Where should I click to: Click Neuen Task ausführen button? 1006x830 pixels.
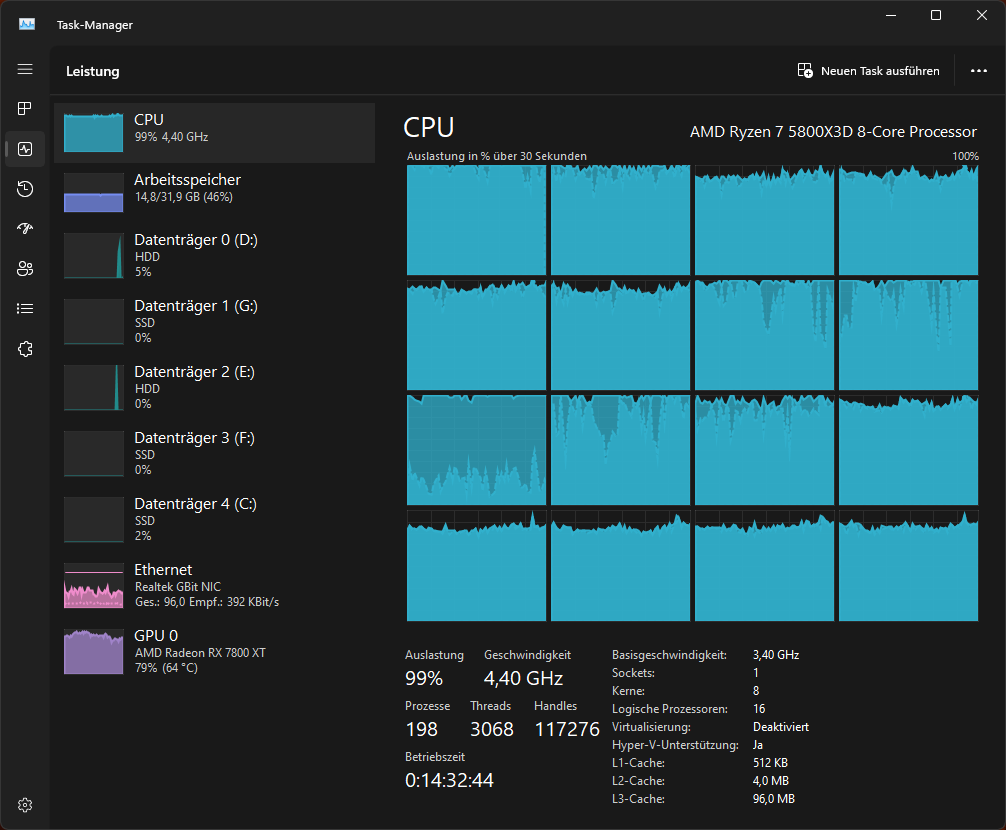[x=868, y=71]
